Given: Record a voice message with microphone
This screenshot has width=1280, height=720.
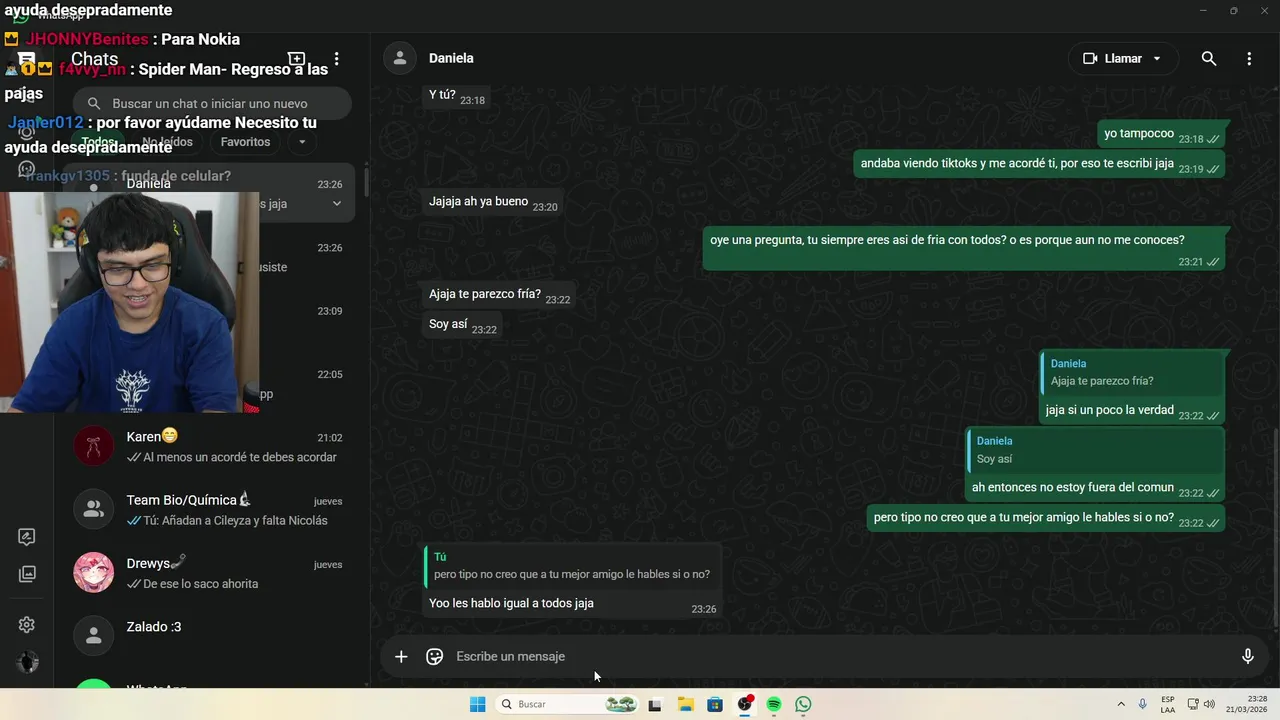Looking at the screenshot, I should pos(1247,656).
